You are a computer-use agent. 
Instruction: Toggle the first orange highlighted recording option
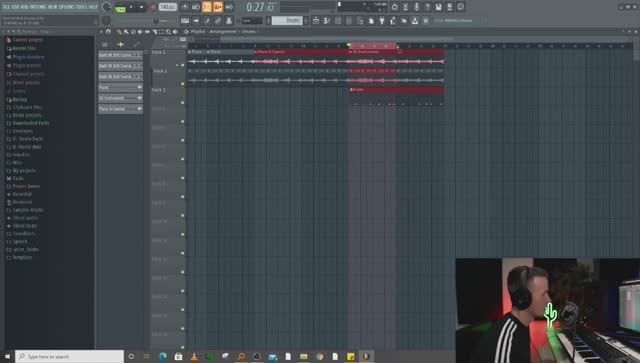(207, 7)
